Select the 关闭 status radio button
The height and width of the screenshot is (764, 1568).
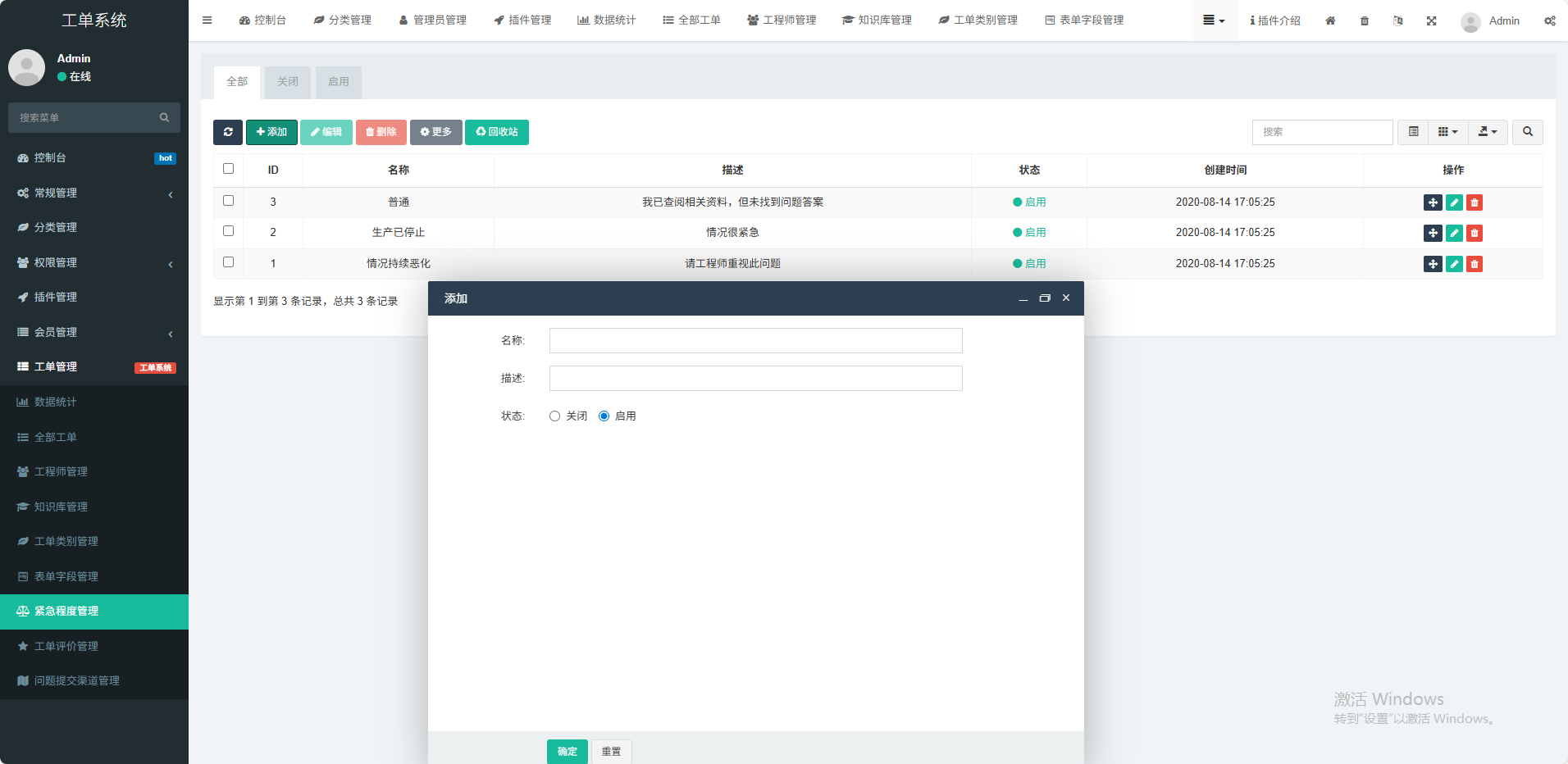click(555, 416)
